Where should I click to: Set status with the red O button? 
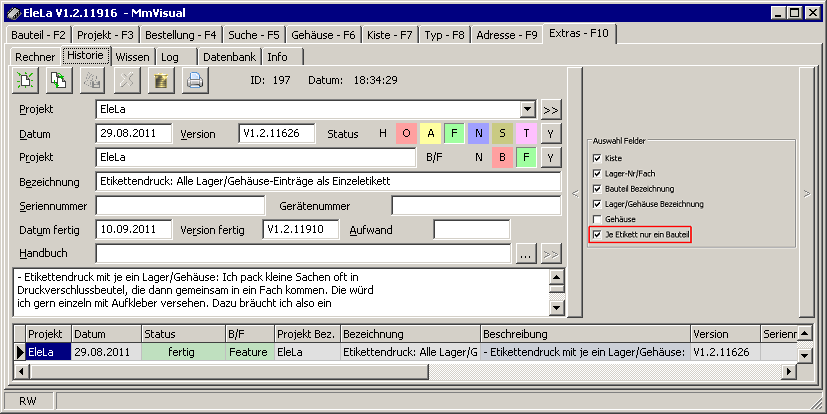406,134
